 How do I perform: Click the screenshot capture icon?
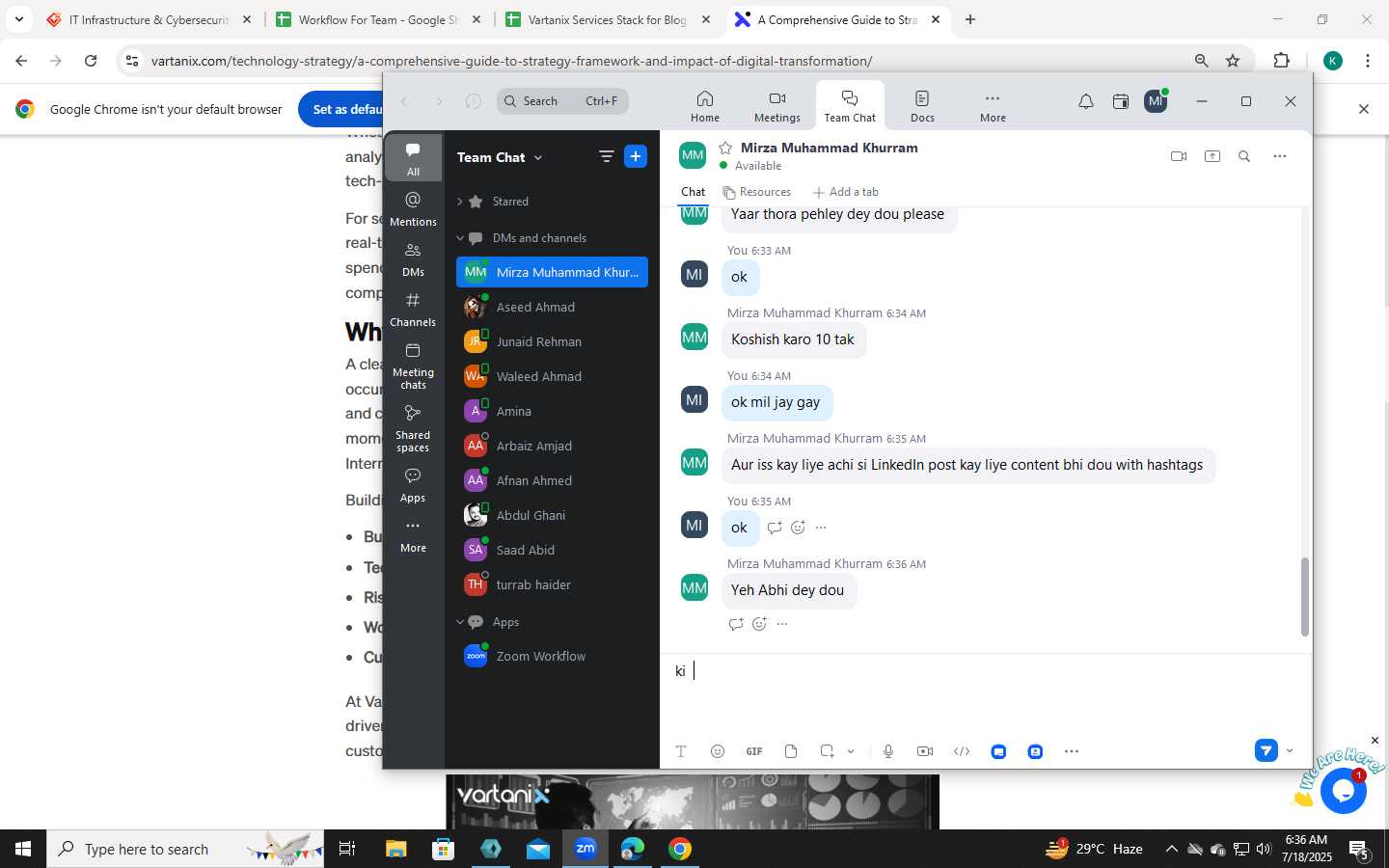coord(827,751)
